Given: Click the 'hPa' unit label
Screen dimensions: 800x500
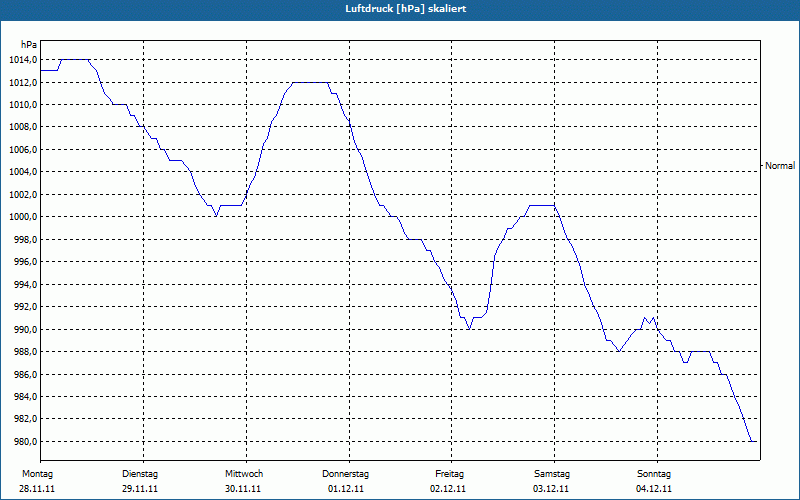Looking at the screenshot, I should (x=29, y=45).
